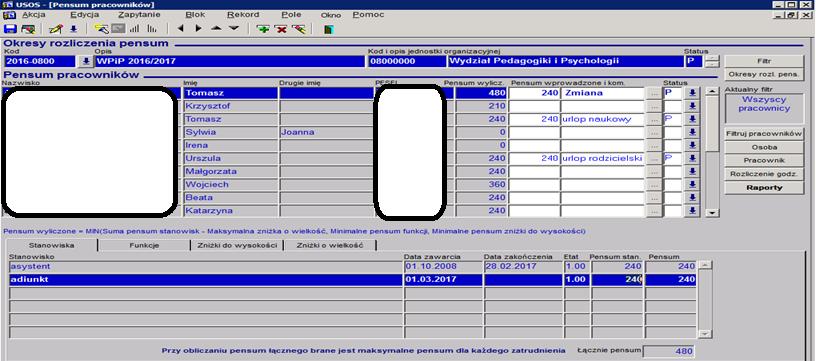816x361 pixels.
Task: Open the Okno menu
Action: pyautogui.click(x=330, y=15)
